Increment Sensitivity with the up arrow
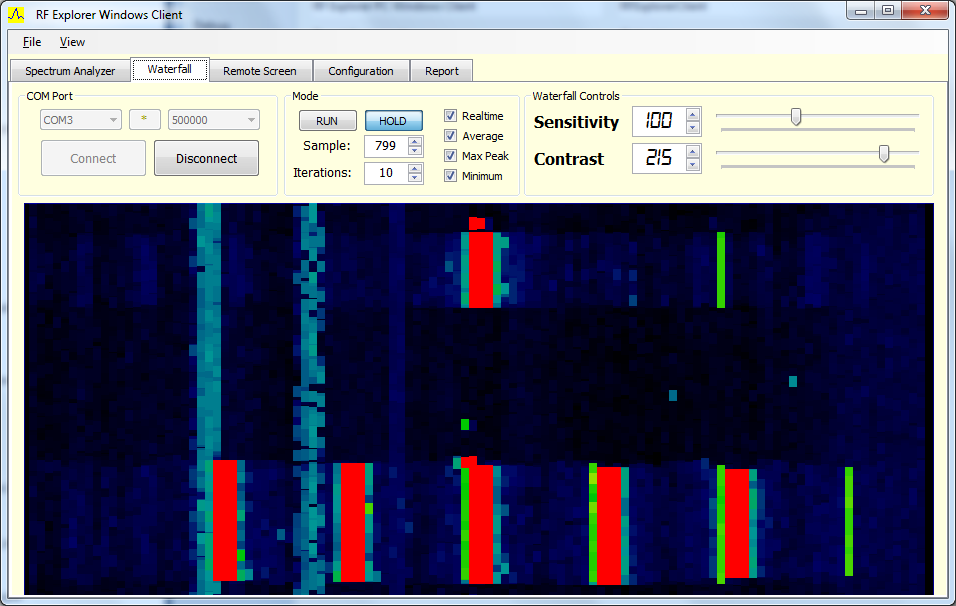Screen dimensions: 956x606 pyautogui.click(x=693, y=115)
